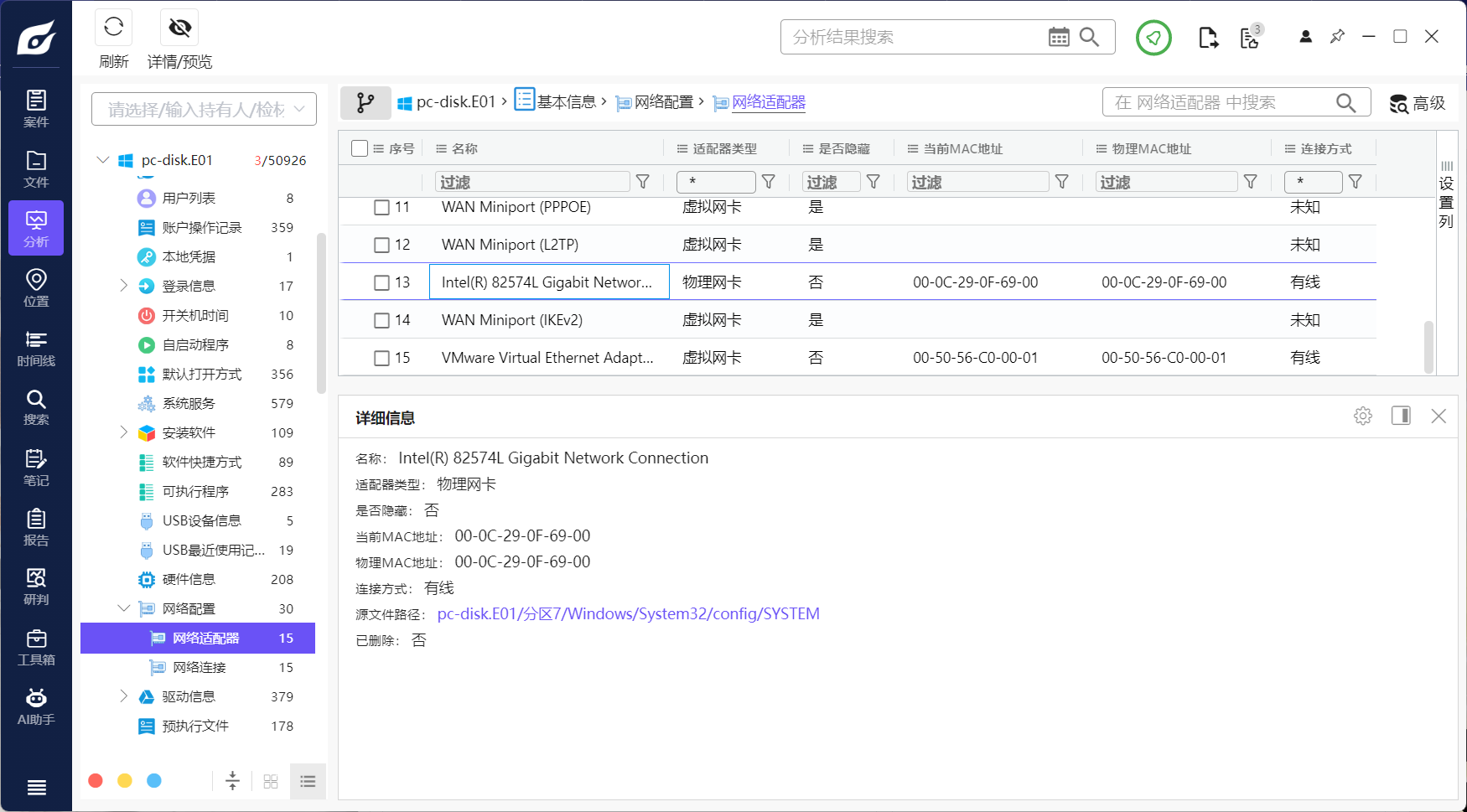This screenshot has width=1467, height=812.
Task: Click the pin window icon
Action: (1337, 37)
